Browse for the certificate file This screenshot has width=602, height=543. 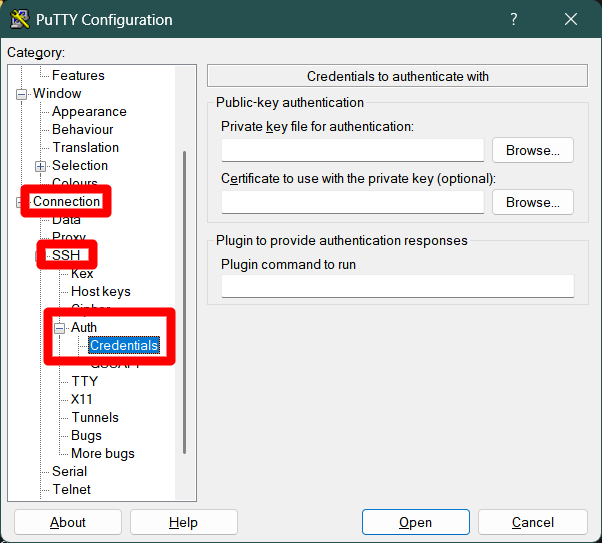point(533,202)
